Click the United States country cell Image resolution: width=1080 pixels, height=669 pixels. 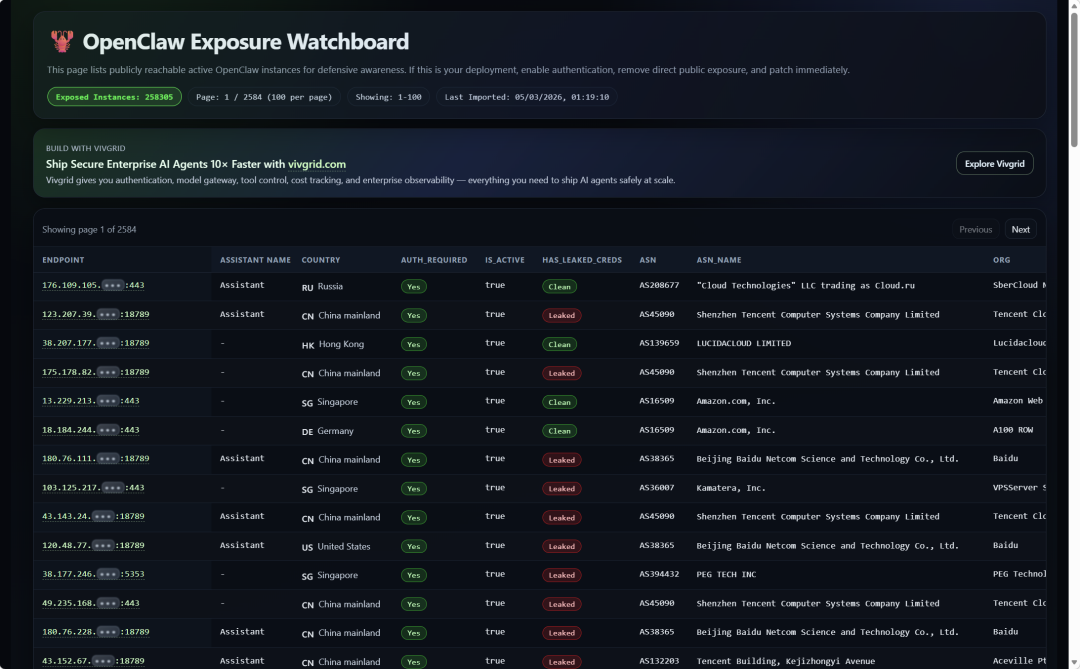(x=336, y=546)
